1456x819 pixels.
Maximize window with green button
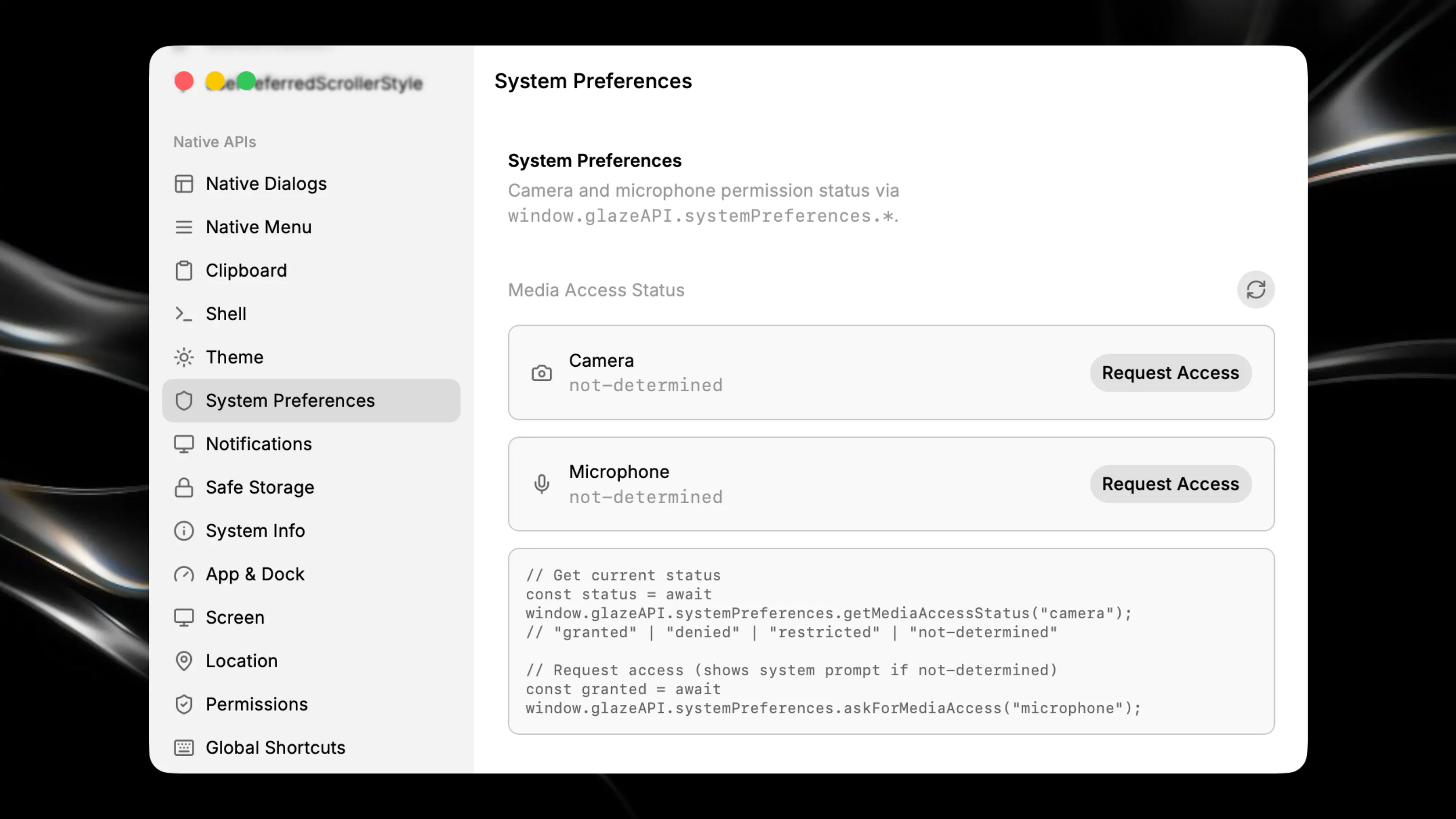(x=246, y=81)
